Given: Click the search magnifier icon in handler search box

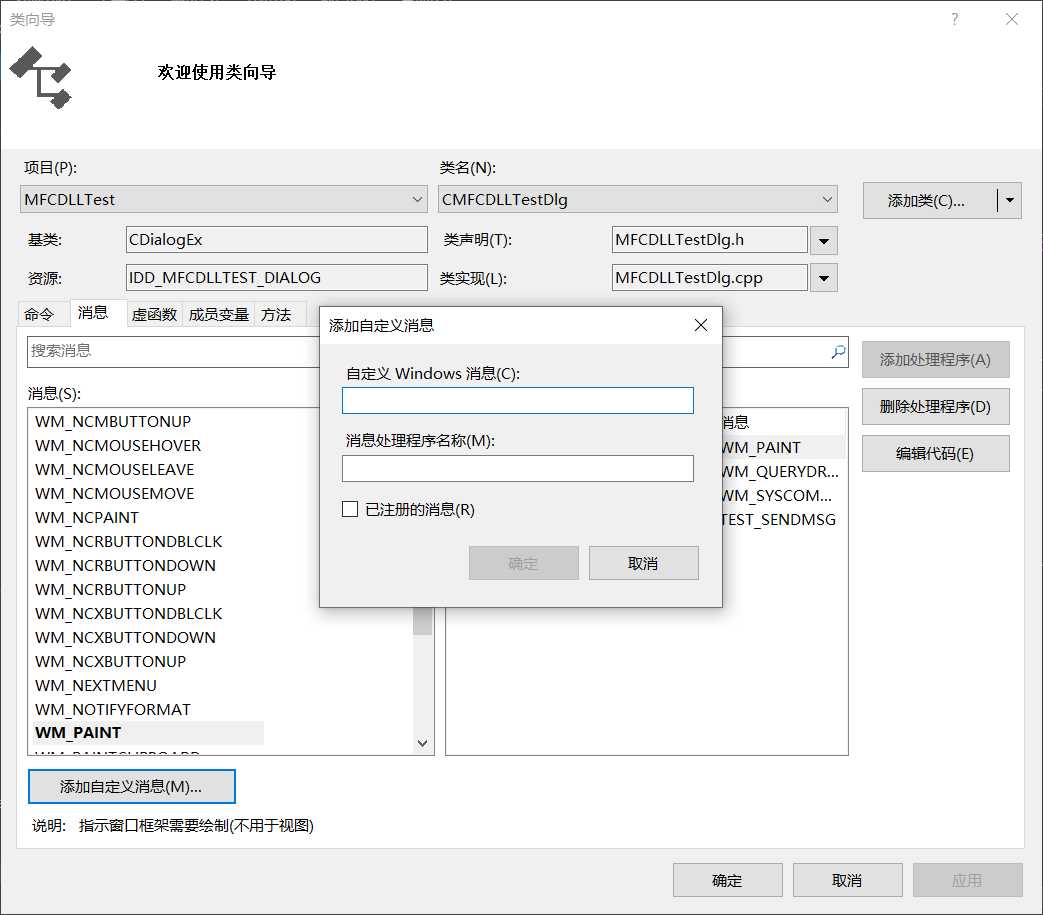Looking at the screenshot, I should (x=838, y=352).
